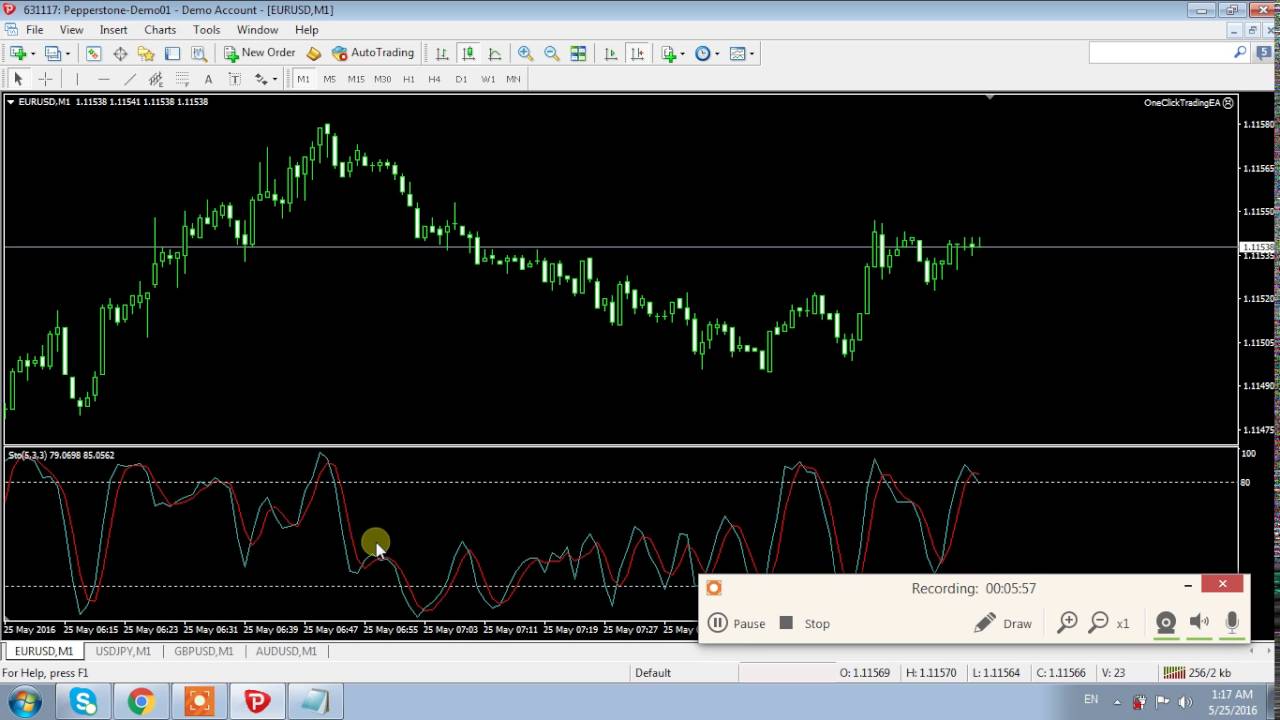Select the M5 timeframe

coord(329,79)
